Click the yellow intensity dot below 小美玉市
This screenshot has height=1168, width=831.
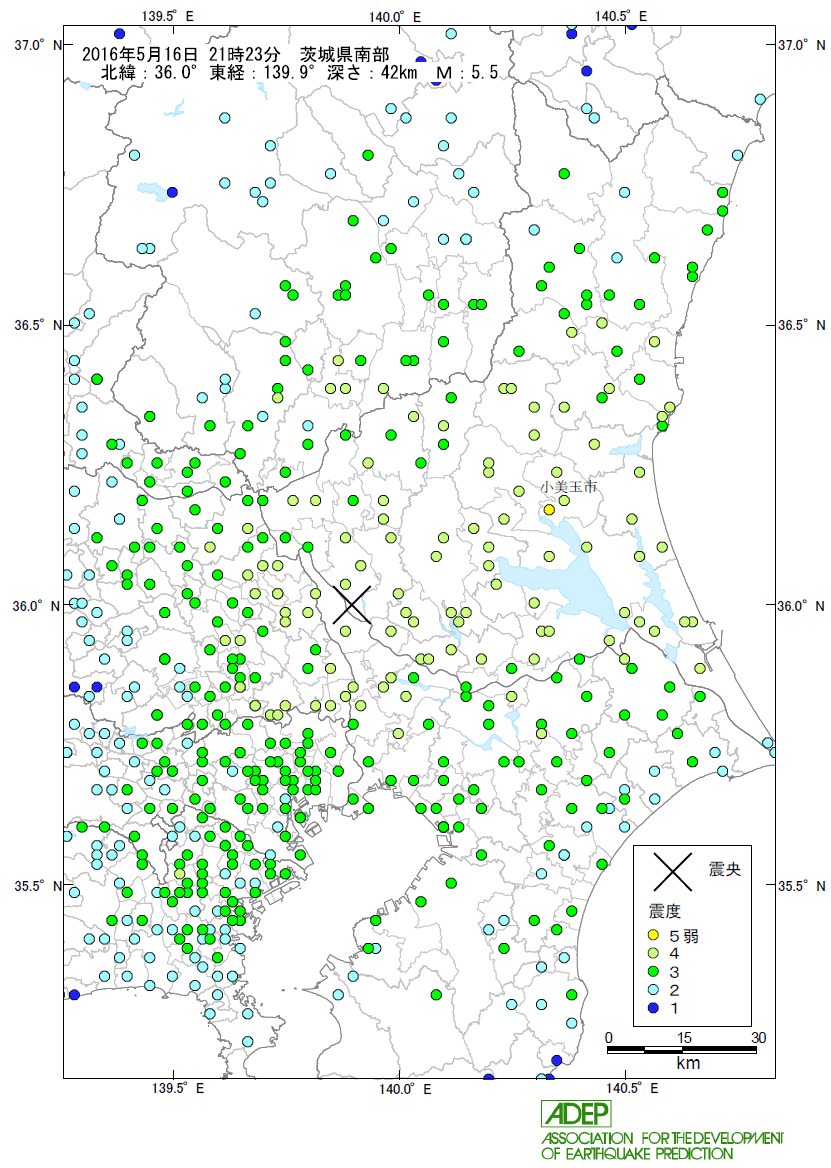coord(549,510)
